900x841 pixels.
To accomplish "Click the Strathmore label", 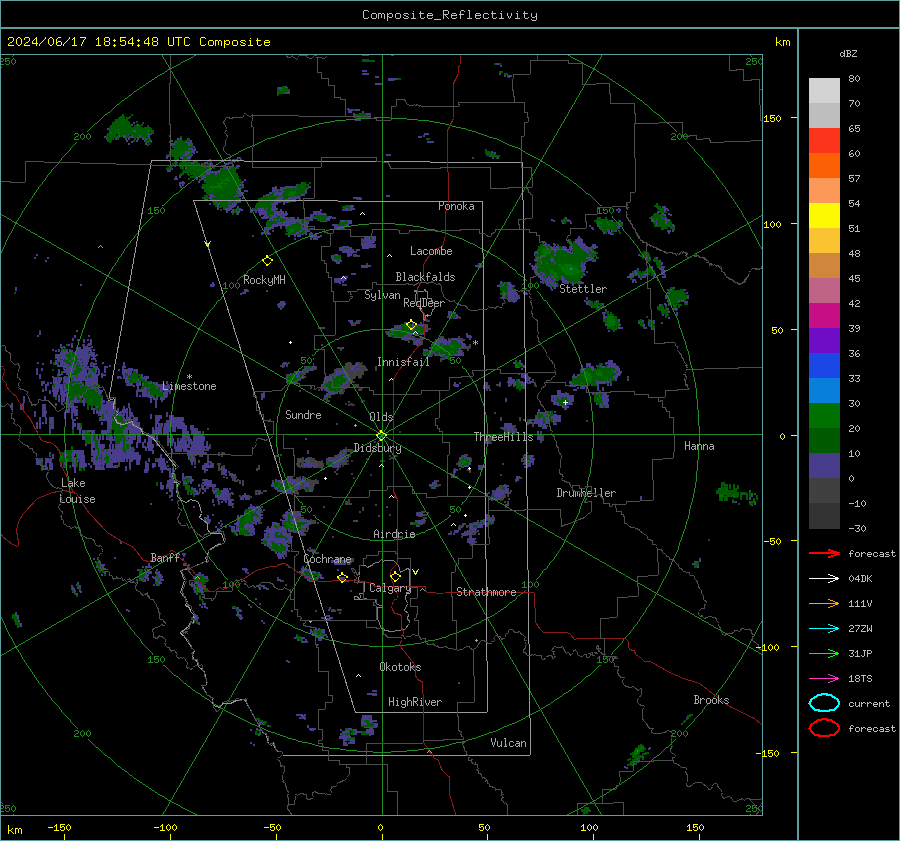I will (x=486, y=592).
